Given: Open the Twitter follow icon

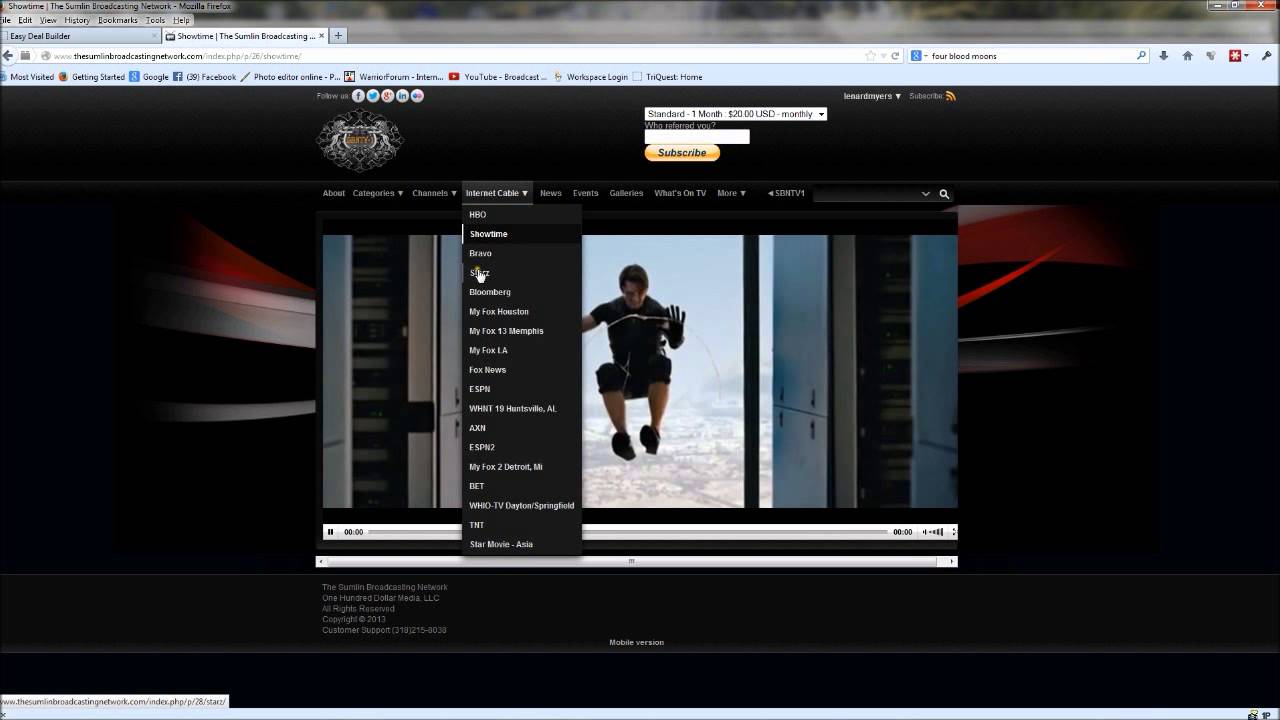Looking at the screenshot, I should 373,96.
